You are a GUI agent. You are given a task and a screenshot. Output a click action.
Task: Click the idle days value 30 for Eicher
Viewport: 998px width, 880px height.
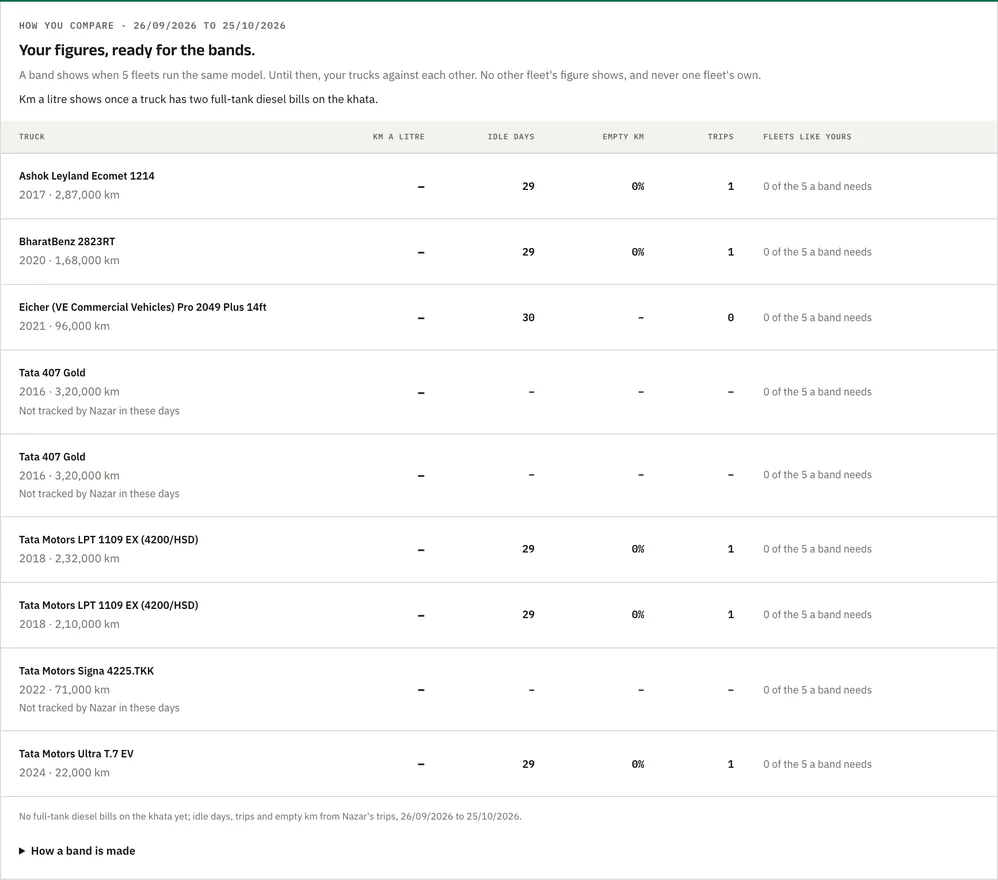528,318
